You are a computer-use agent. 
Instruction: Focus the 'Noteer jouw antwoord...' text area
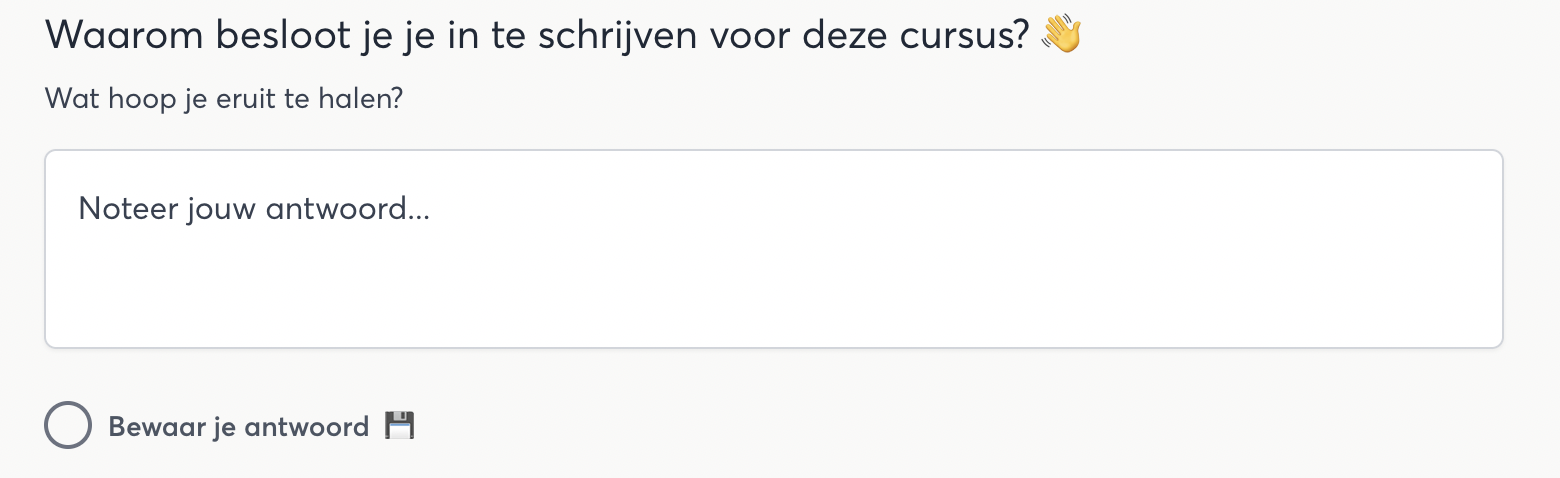click(773, 249)
